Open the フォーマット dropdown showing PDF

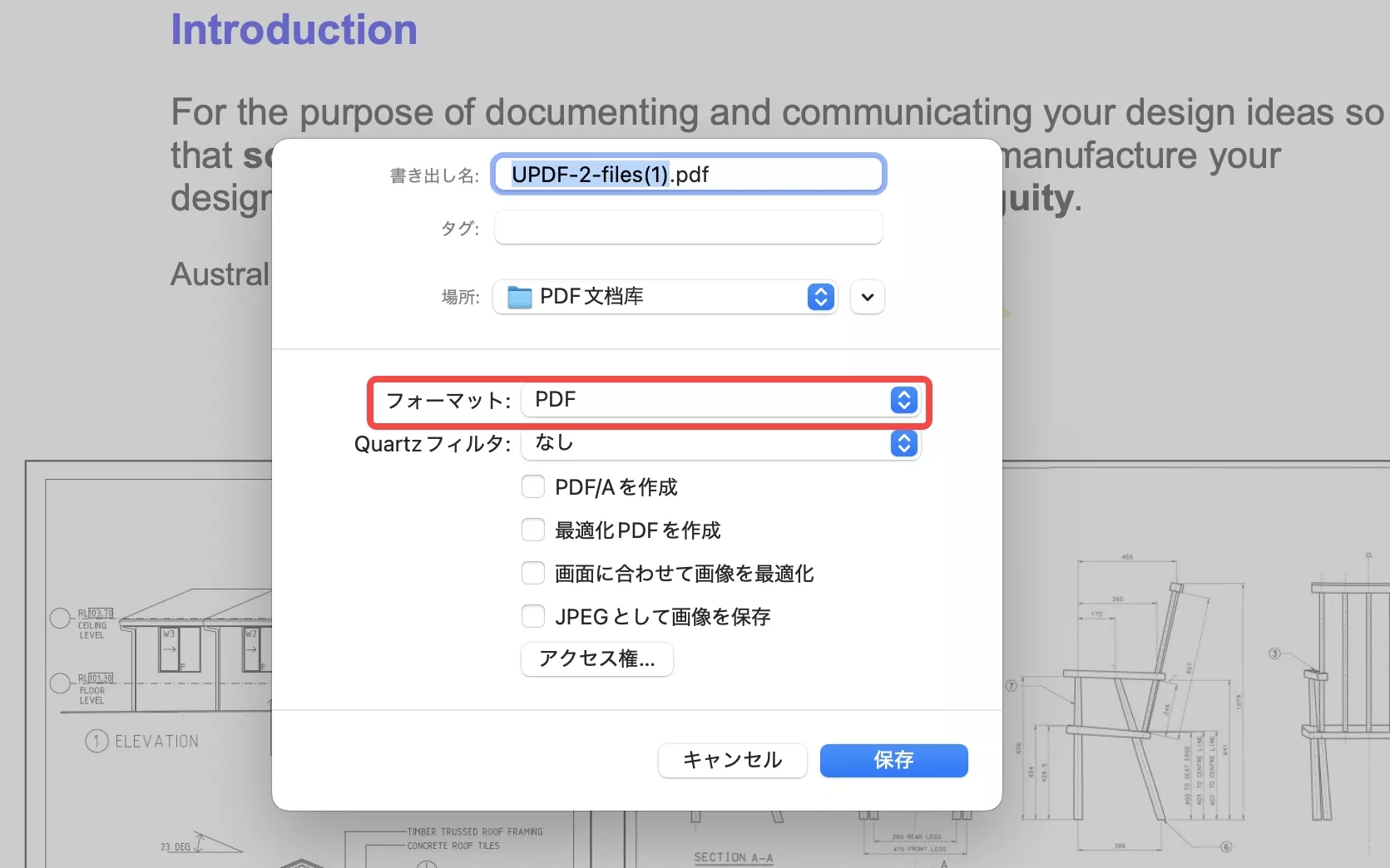click(715, 400)
